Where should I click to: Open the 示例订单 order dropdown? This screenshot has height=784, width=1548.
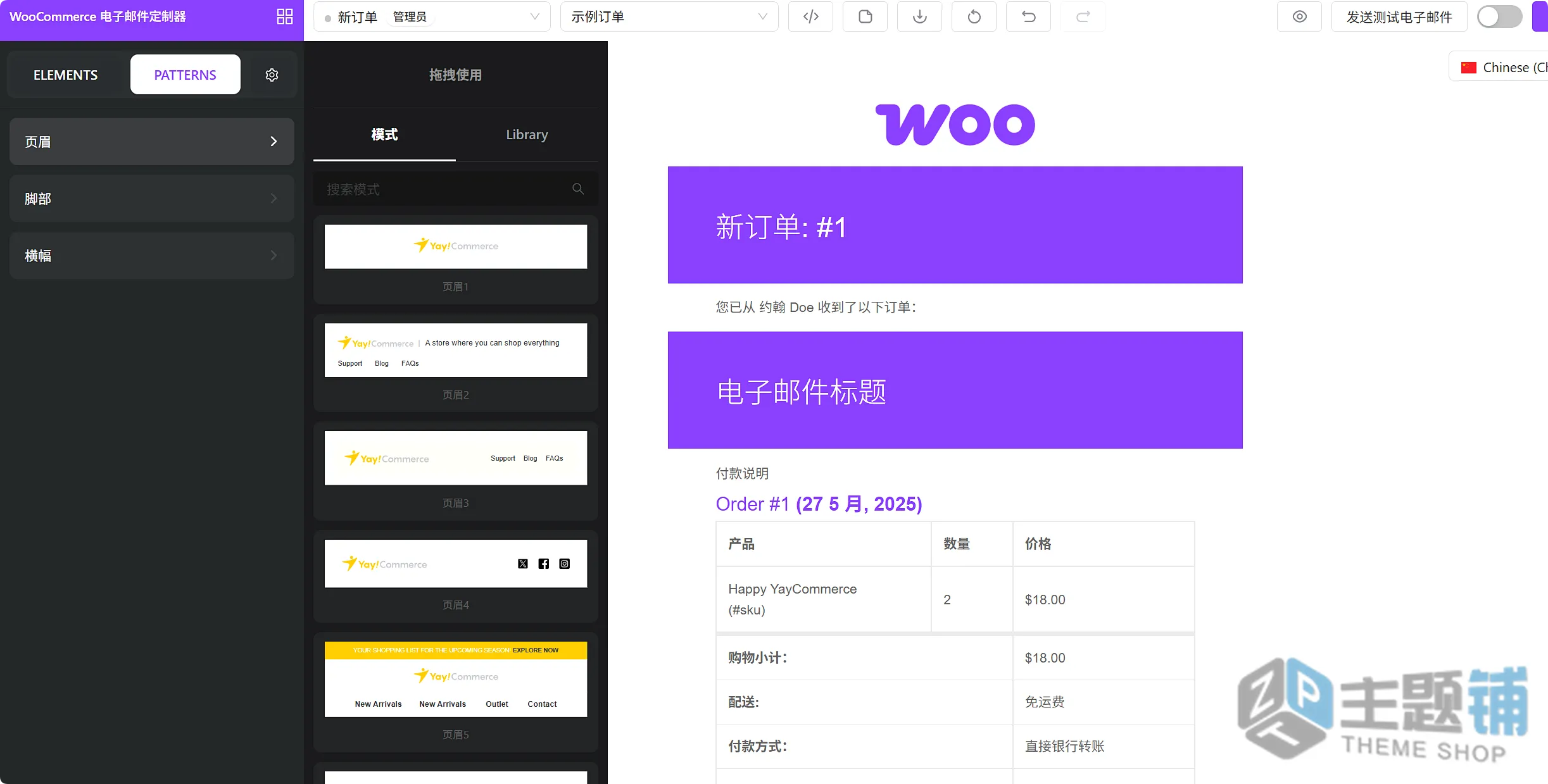pyautogui.click(x=669, y=17)
